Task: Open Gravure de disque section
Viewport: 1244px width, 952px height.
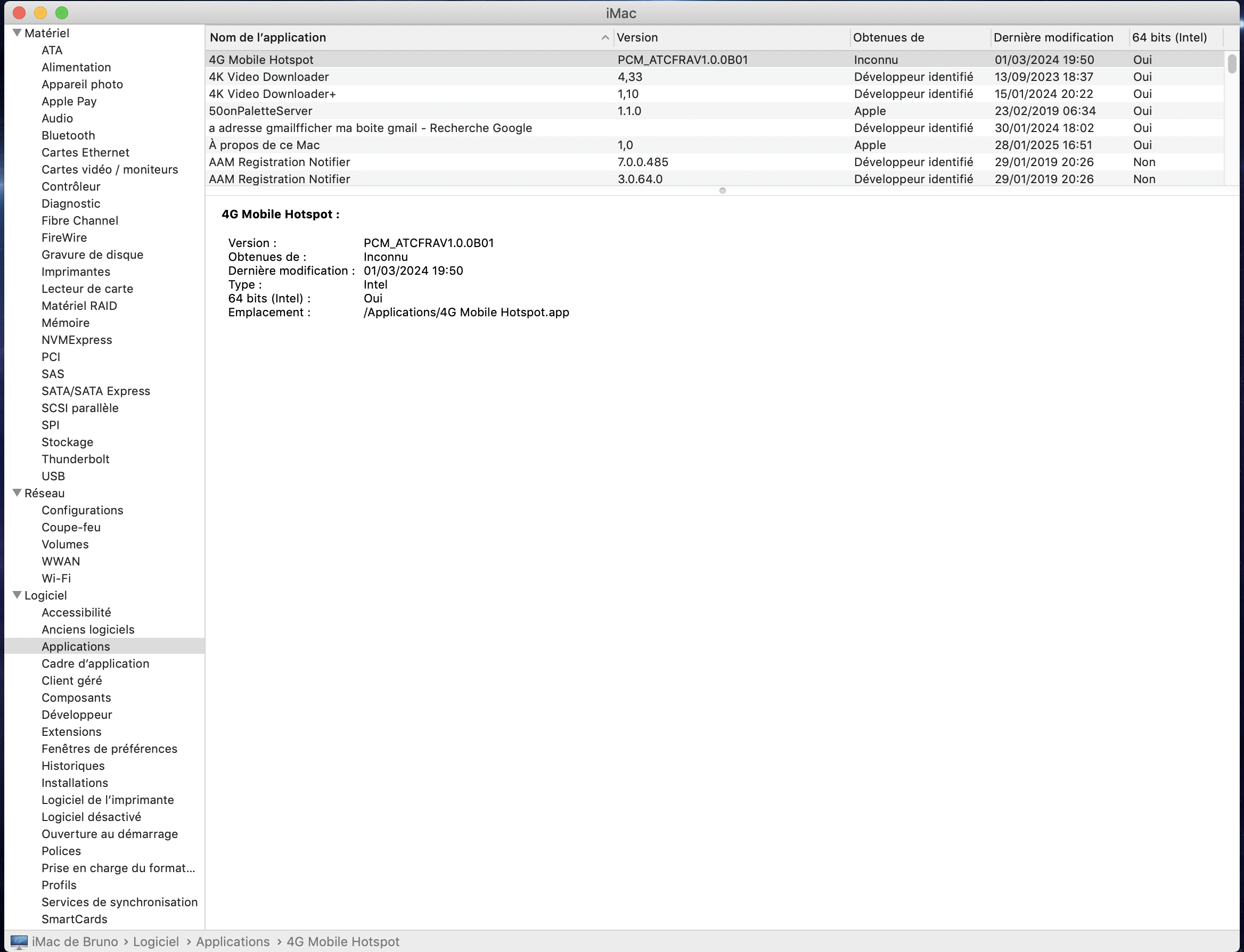Action: (x=92, y=254)
